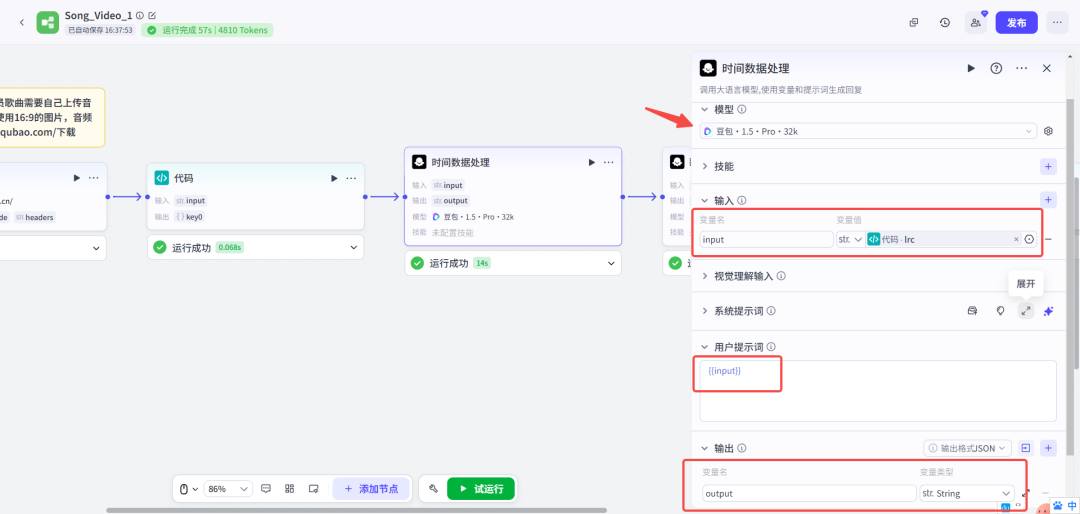This screenshot has height=514, width=1080.
Task: Click the green 试运行 button
Action: 481,489
